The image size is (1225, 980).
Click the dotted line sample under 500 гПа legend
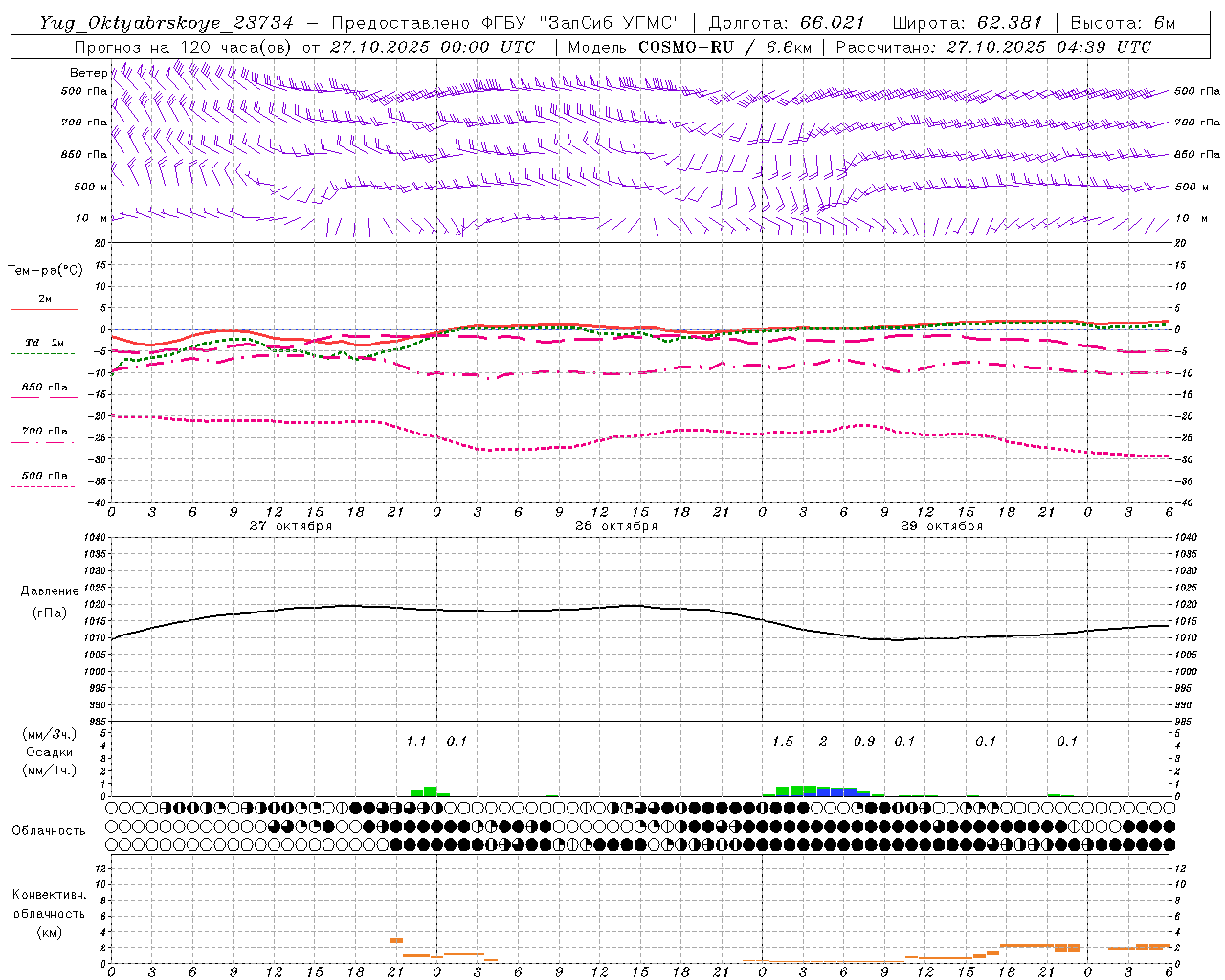43,486
